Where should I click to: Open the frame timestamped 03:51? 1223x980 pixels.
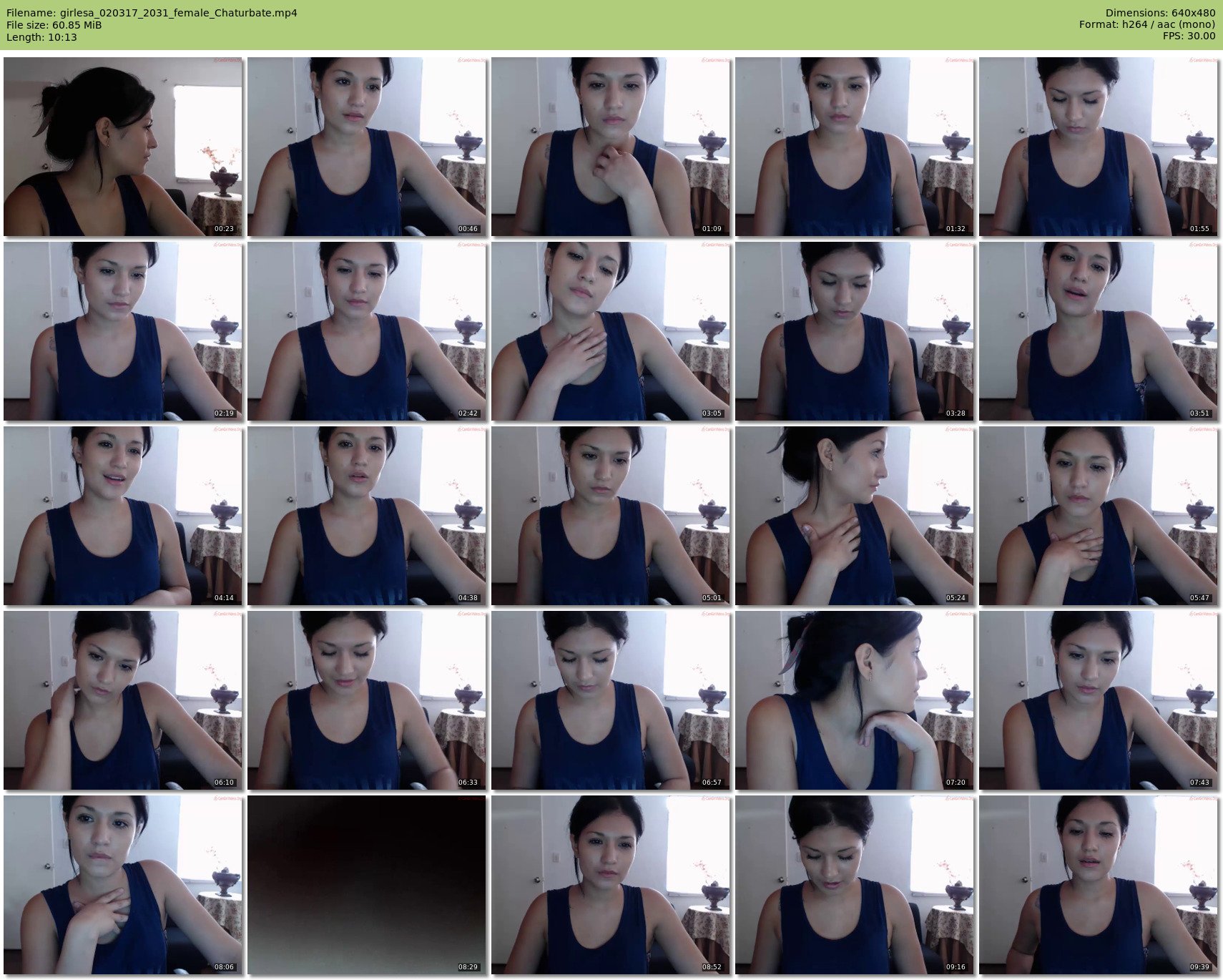[x=1099, y=331]
